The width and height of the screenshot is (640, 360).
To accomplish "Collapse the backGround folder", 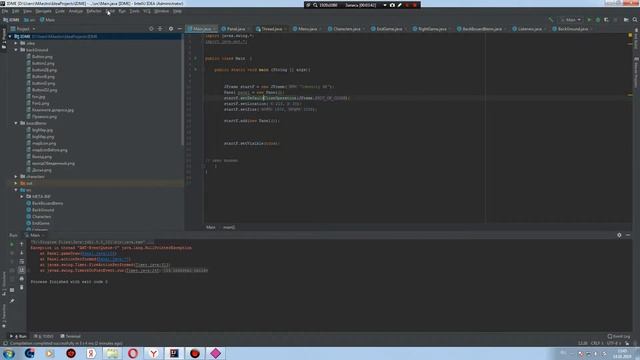I will coord(16,50).
